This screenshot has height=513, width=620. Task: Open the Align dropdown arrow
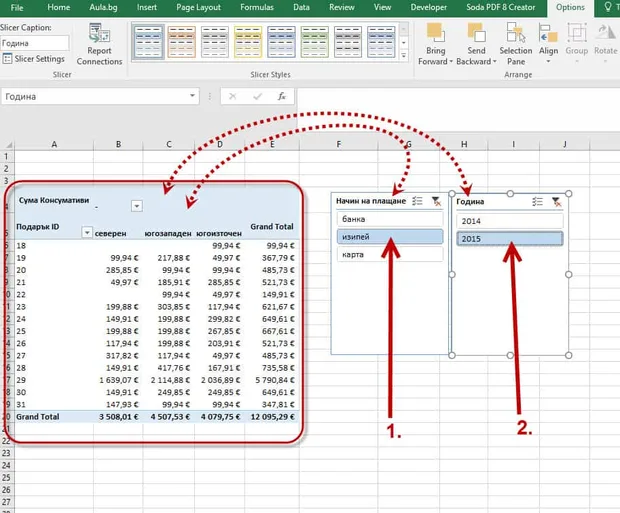tap(548, 62)
